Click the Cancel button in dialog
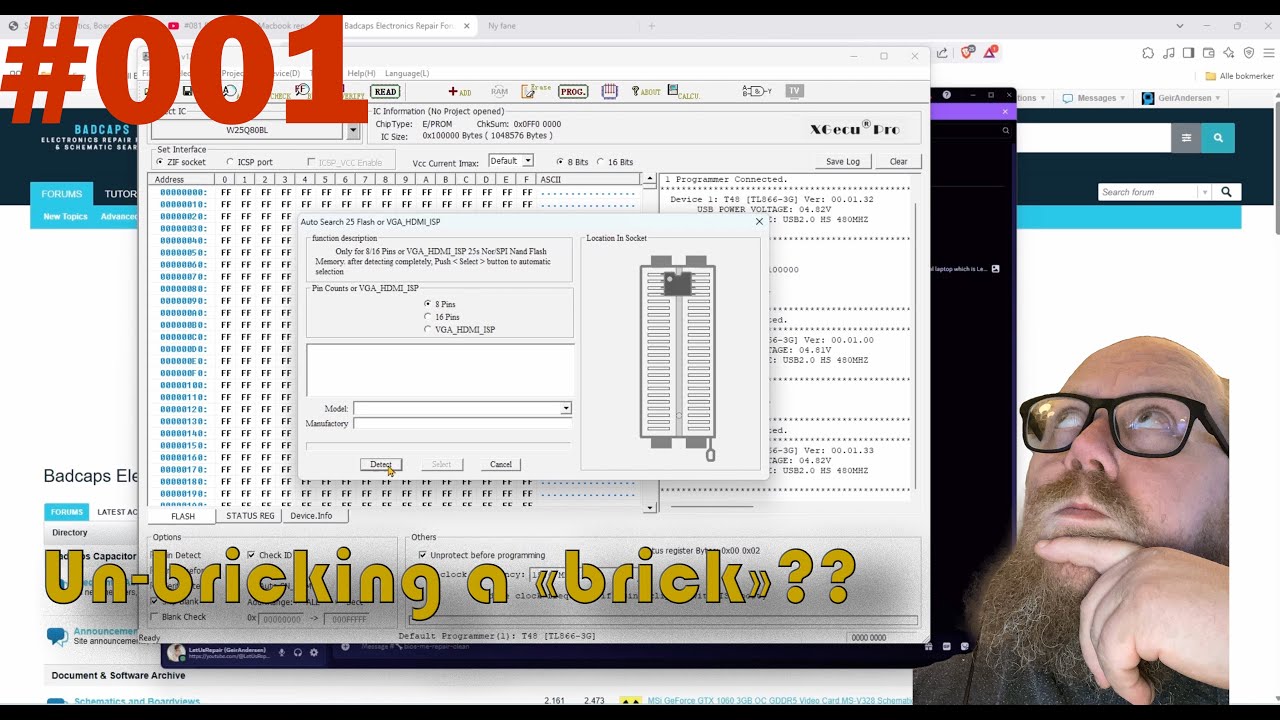Image resolution: width=1280 pixels, height=720 pixels. click(x=501, y=464)
